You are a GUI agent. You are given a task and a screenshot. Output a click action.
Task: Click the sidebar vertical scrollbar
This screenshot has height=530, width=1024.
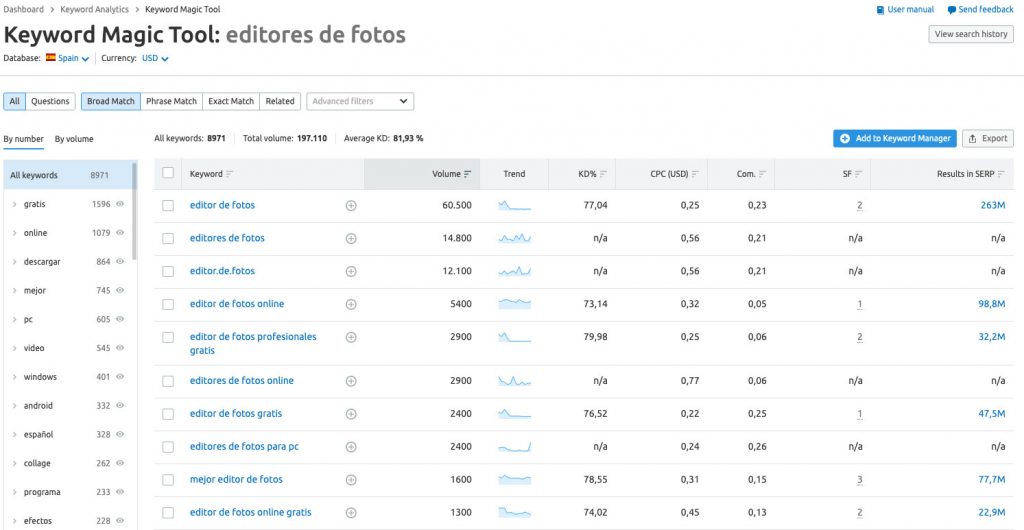[135, 212]
